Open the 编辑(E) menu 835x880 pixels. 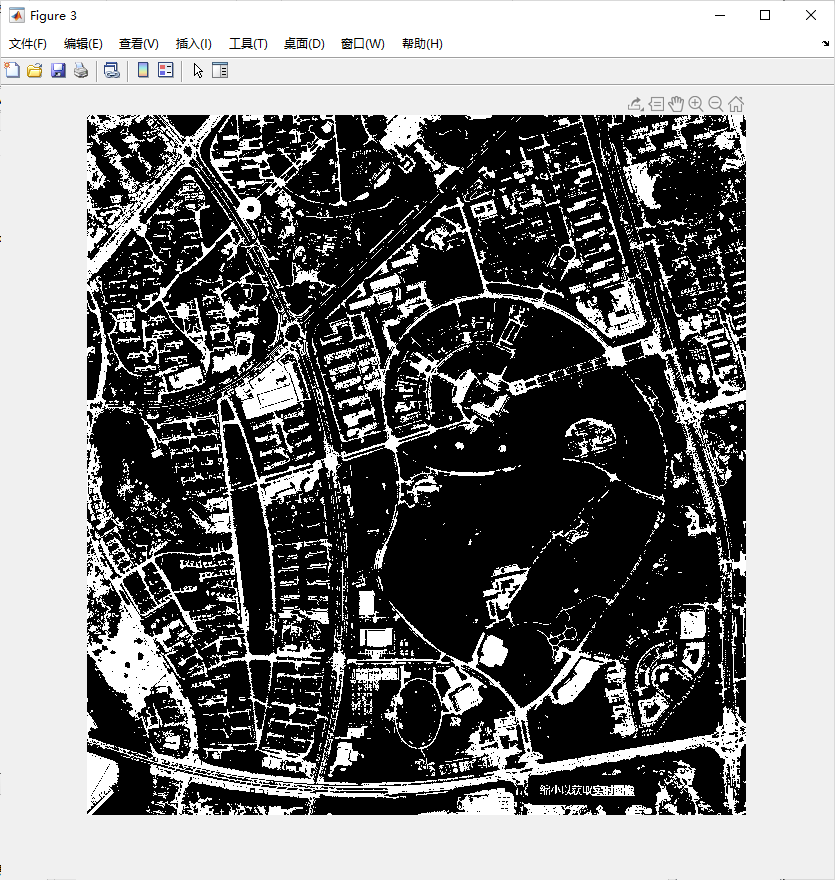pos(83,44)
